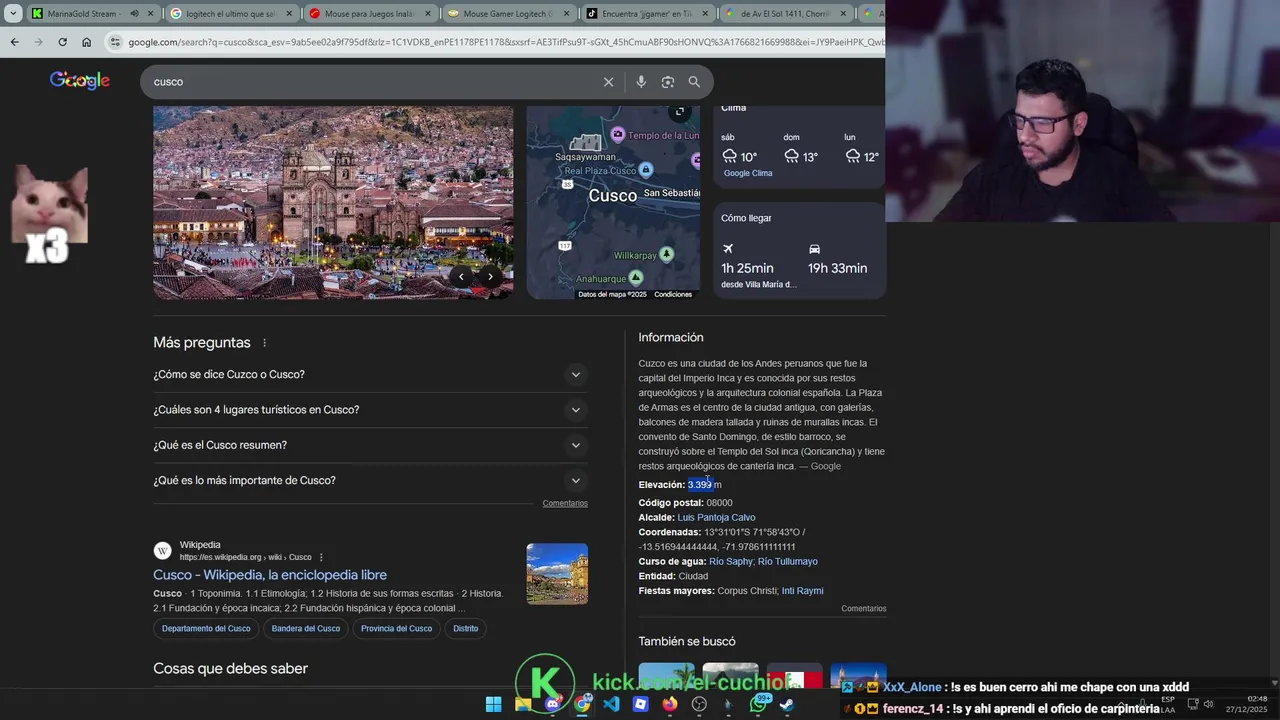
Task: Open the Google Clima link
Action: coord(748,173)
